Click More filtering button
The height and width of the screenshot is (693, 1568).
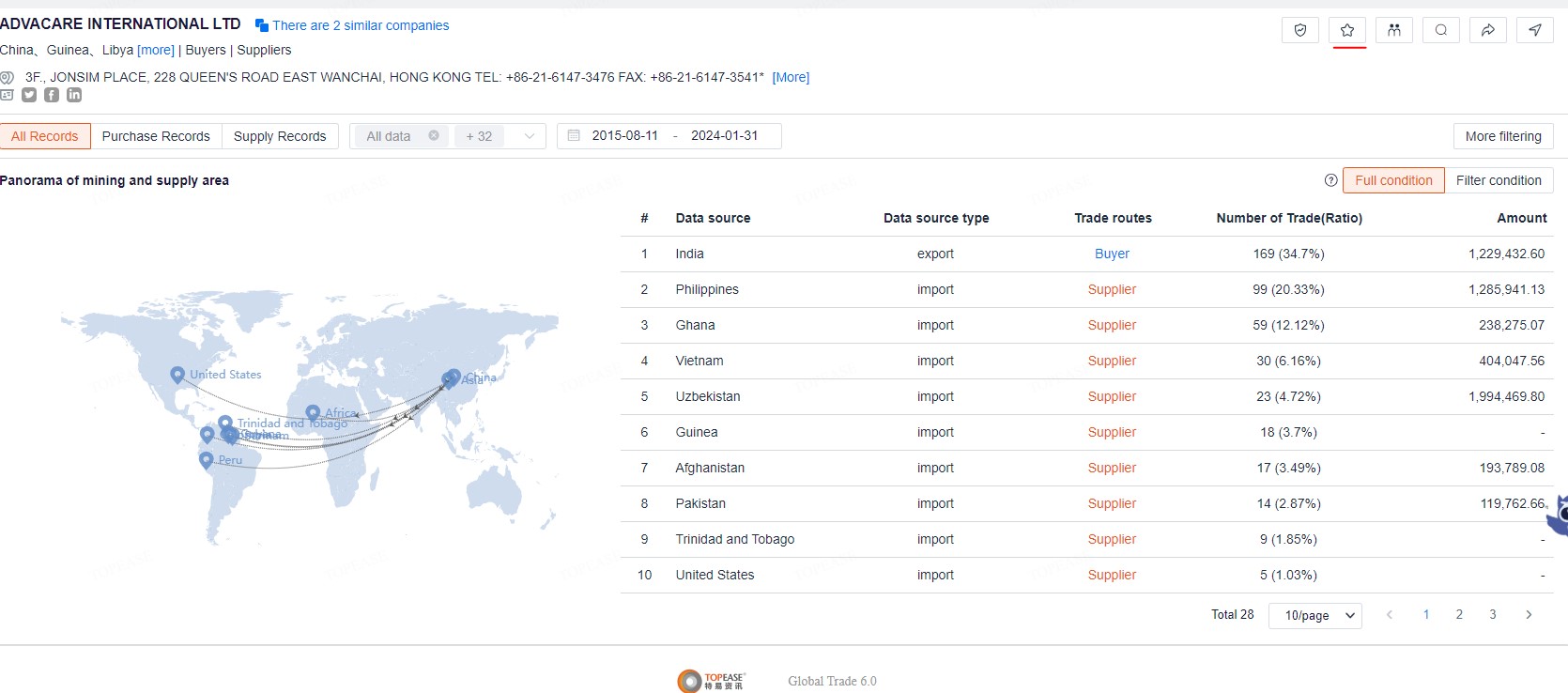click(x=1503, y=136)
